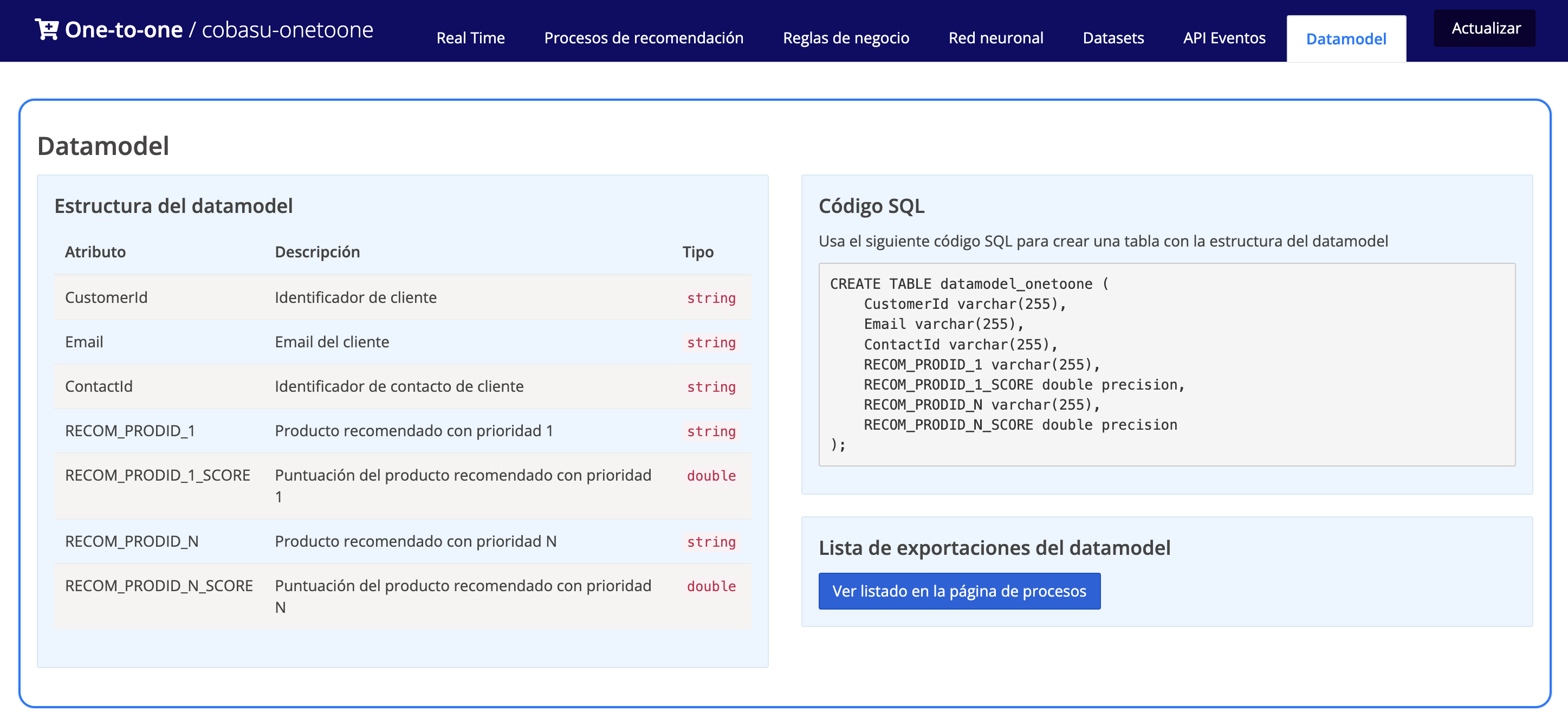This screenshot has width=1568, height=725.
Task: Click the Tipo column header
Action: coord(697,251)
